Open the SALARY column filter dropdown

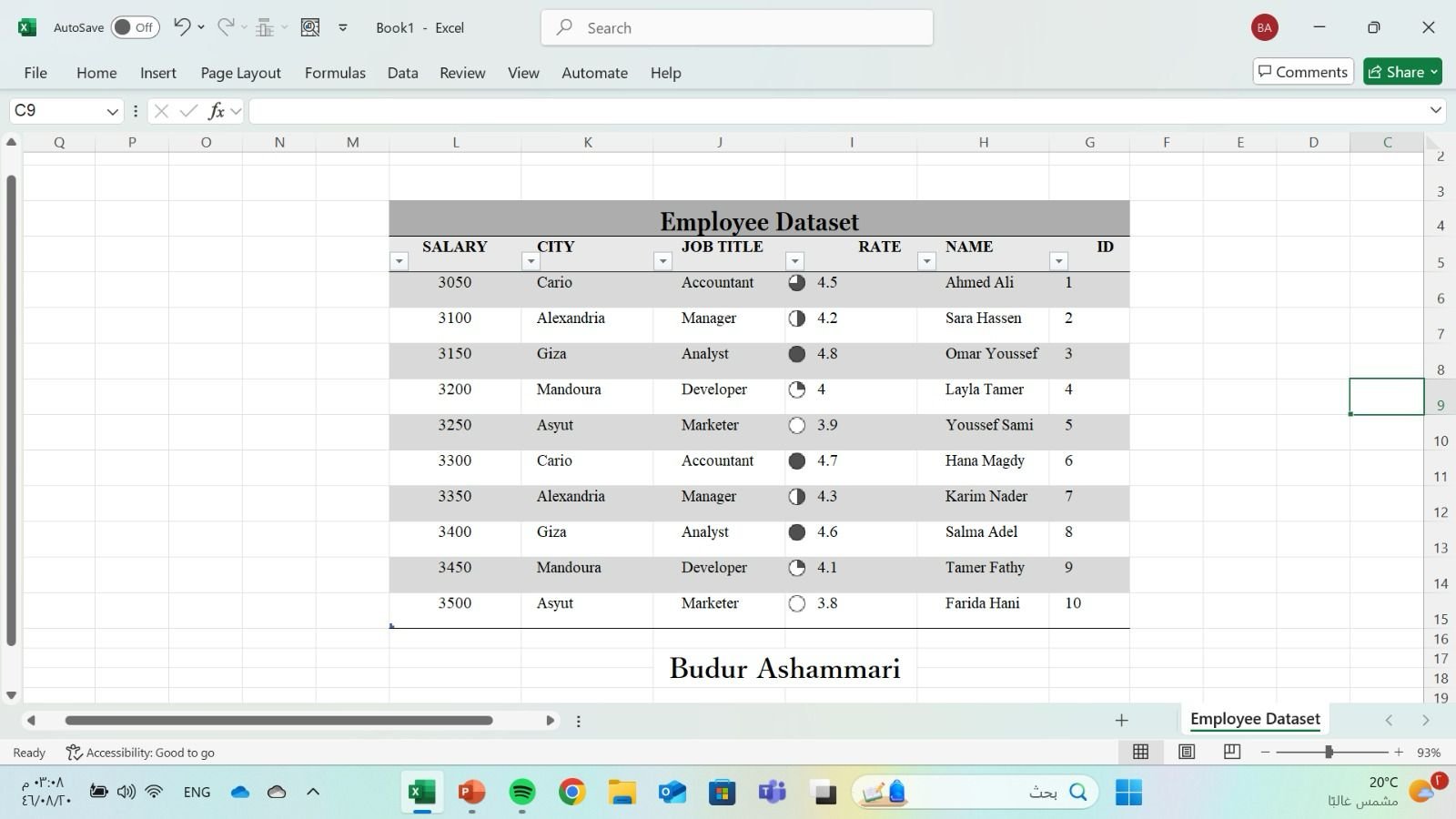click(399, 262)
